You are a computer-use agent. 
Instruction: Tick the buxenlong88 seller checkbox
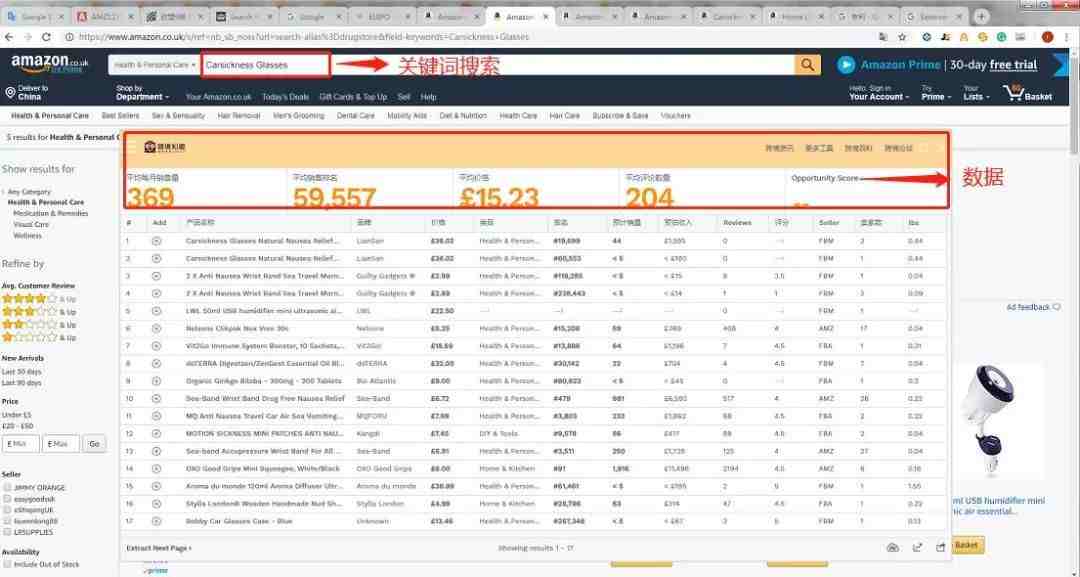[7, 521]
